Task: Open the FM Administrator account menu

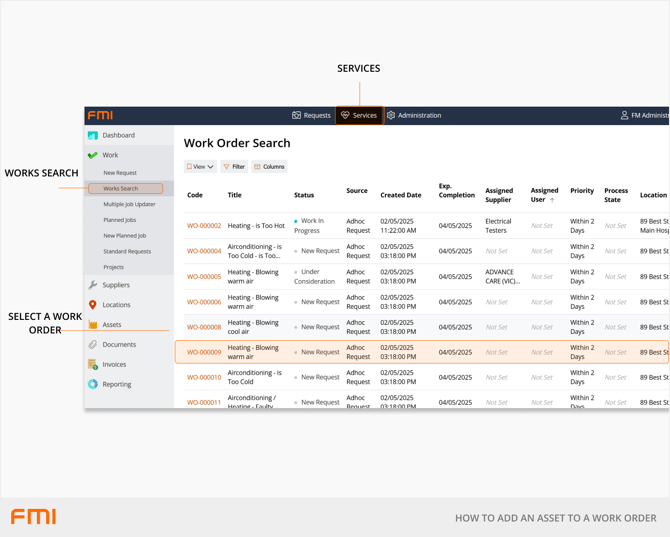Action: tap(644, 115)
